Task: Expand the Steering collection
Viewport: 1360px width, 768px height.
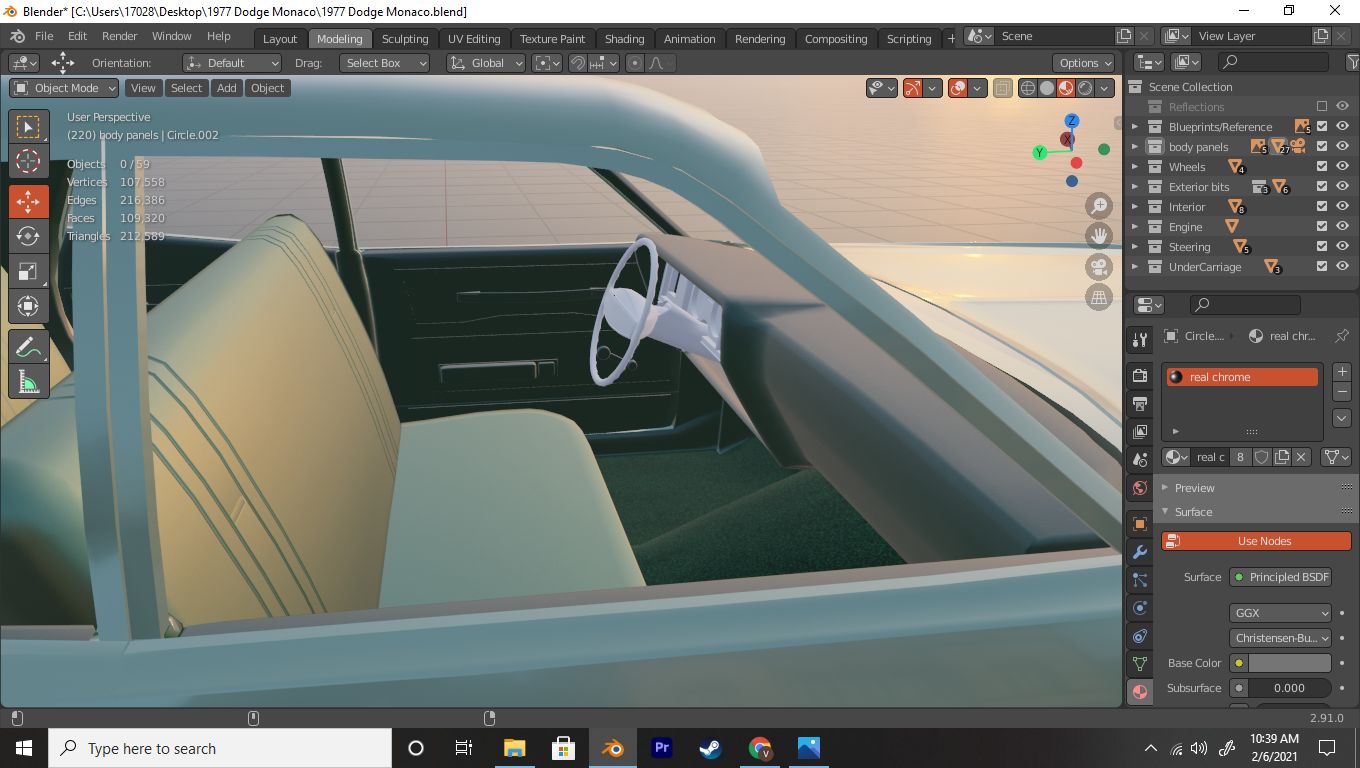Action: coord(1135,247)
